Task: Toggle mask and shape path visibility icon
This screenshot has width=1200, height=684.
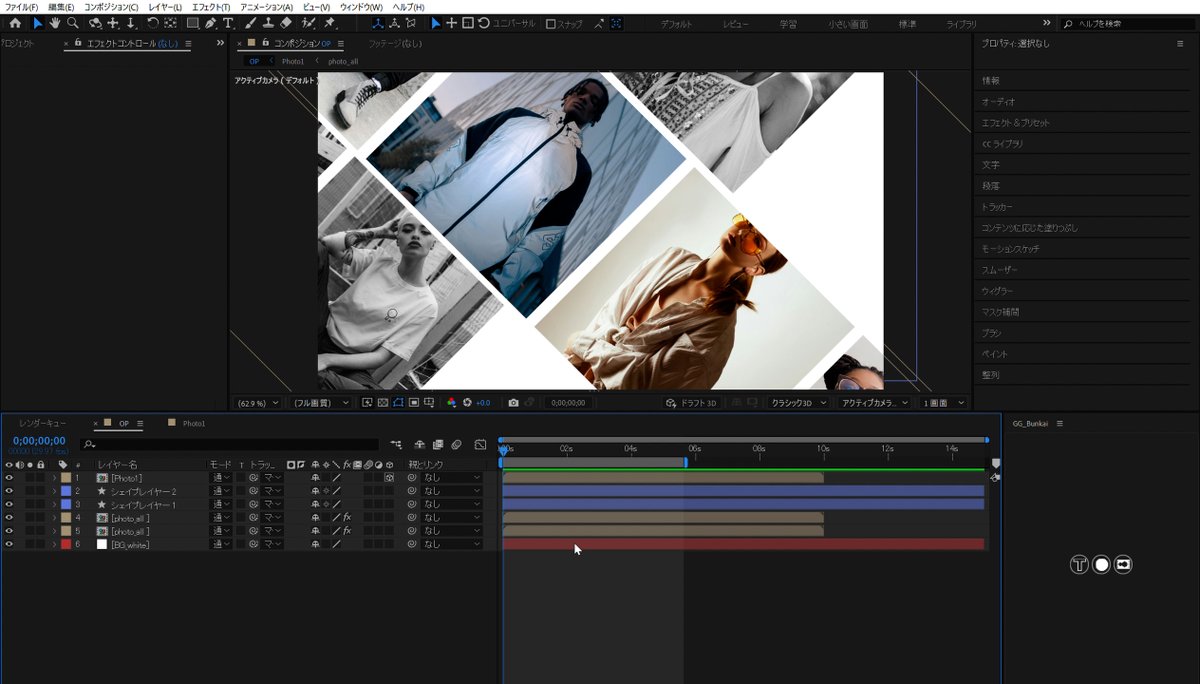Action: pyautogui.click(x=398, y=402)
